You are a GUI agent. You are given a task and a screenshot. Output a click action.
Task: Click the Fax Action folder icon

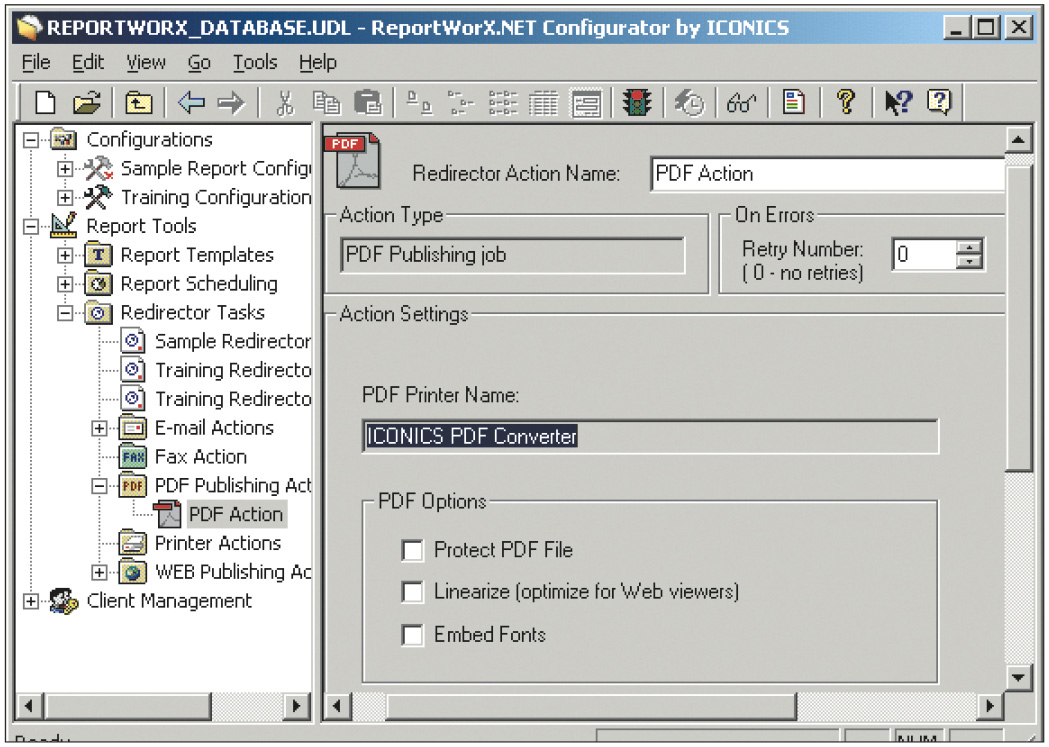coord(133,457)
